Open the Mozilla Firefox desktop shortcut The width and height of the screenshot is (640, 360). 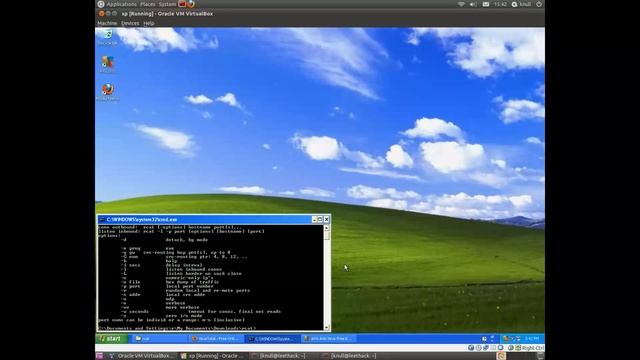tap(108, 92)
